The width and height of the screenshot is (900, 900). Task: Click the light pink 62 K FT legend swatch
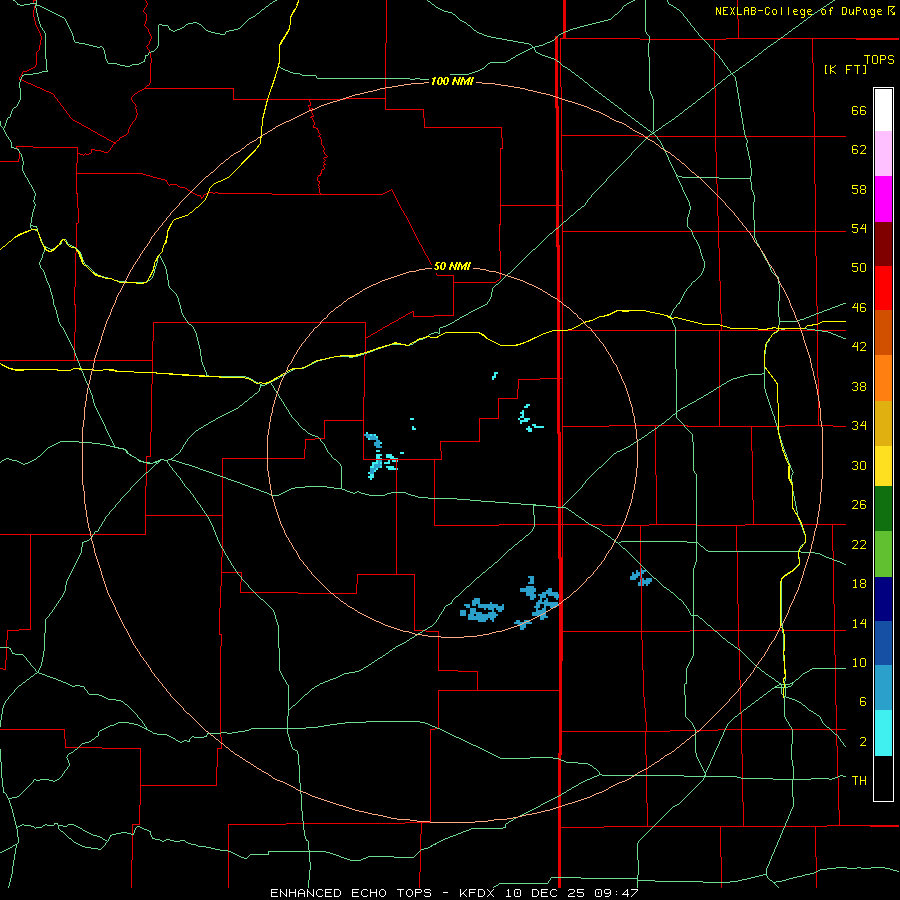tap(883, 153)
